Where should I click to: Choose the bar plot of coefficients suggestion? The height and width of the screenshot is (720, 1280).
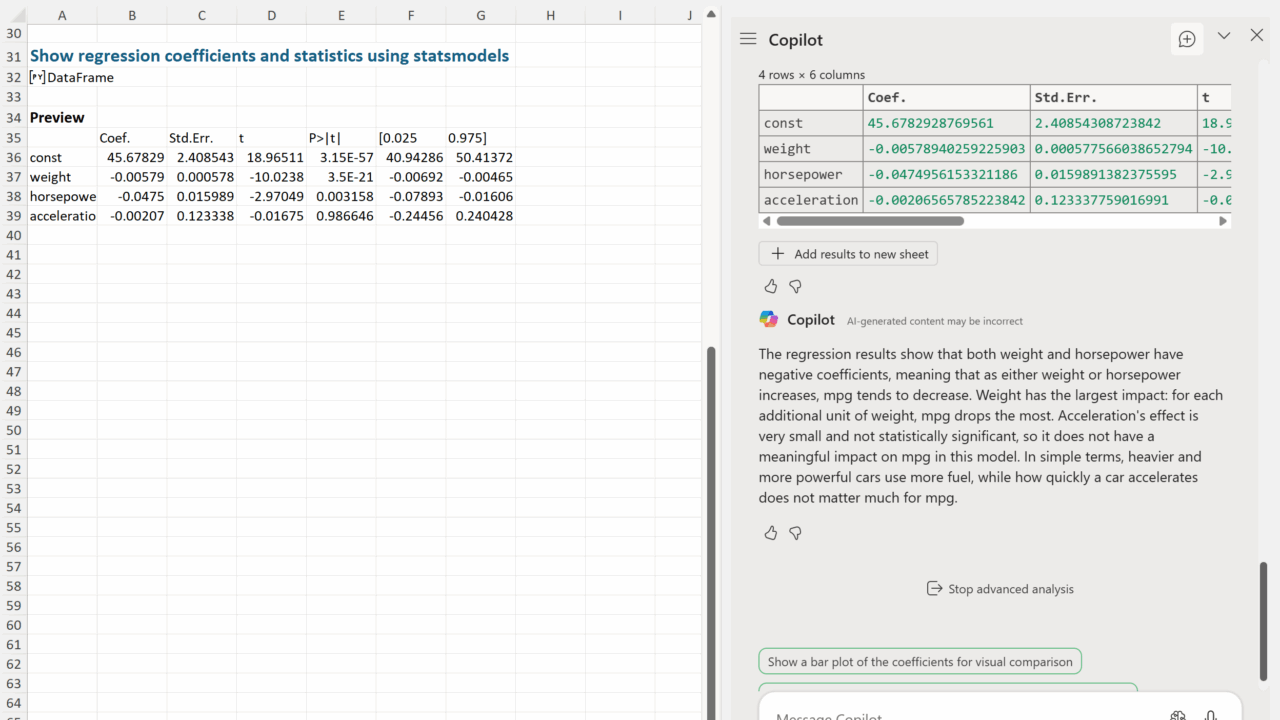919,662
